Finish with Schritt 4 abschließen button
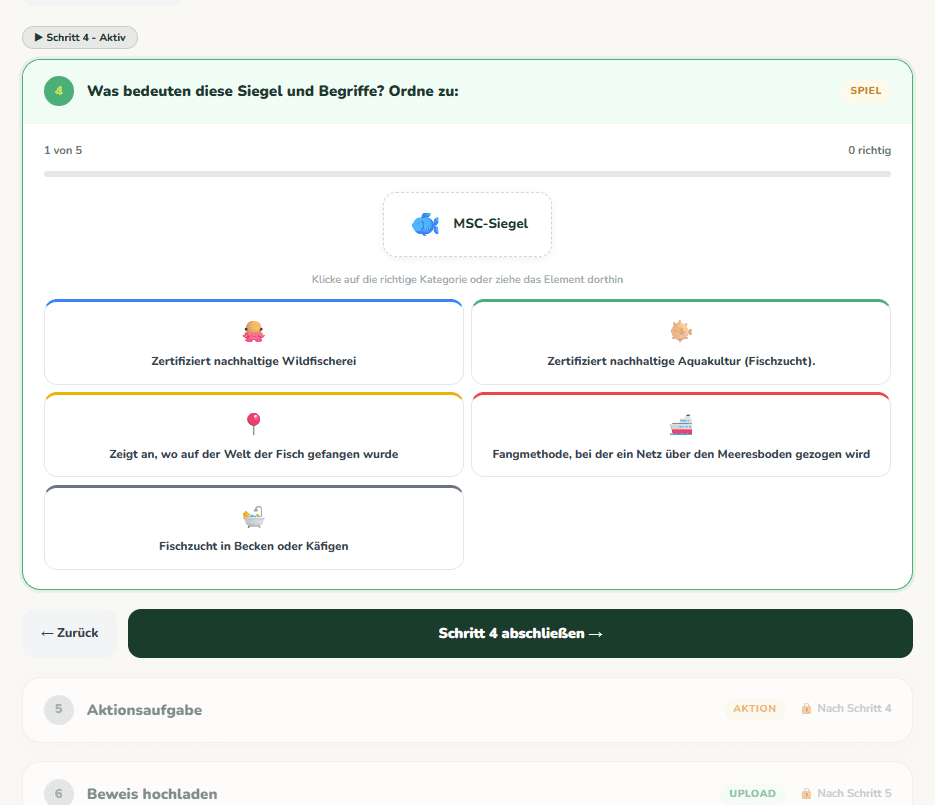Image resolution: width=935 pixels, height=805 pixels. (x=521, y=633)
